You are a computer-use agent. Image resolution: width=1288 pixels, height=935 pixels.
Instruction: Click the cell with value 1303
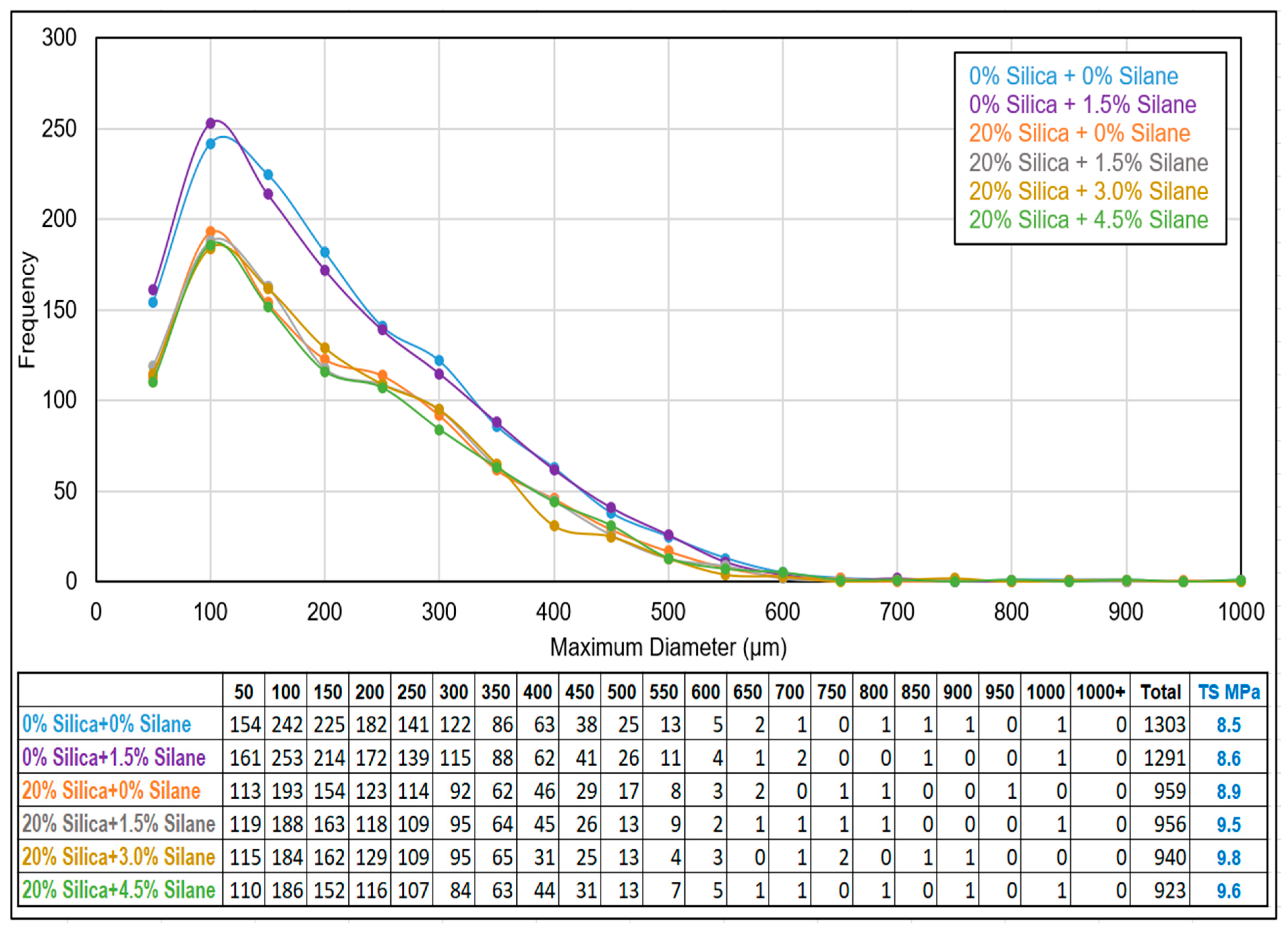pos(1164,725)
